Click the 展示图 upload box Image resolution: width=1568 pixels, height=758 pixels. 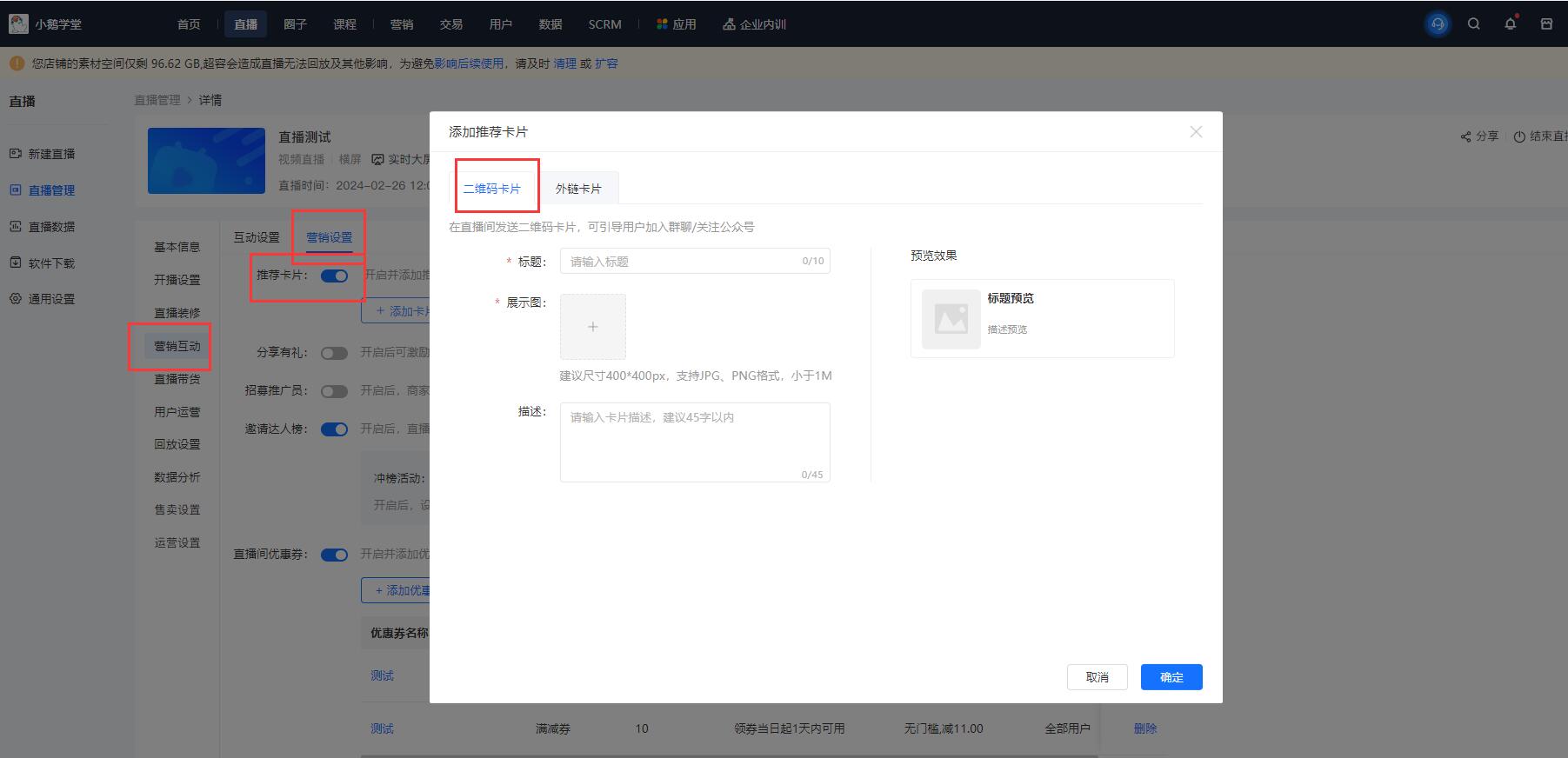point(592,327)
